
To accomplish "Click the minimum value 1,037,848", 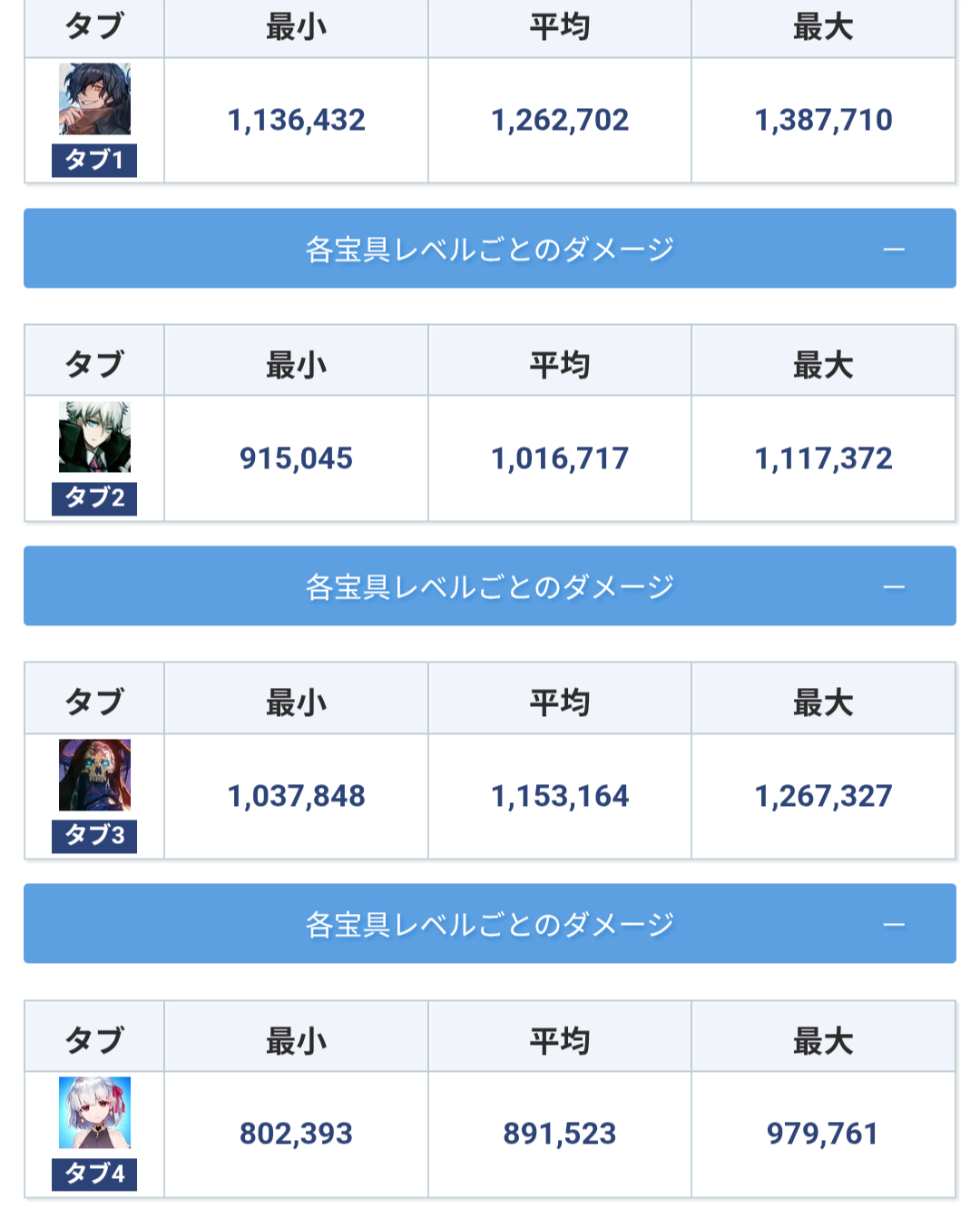I will tap(296, 796).
